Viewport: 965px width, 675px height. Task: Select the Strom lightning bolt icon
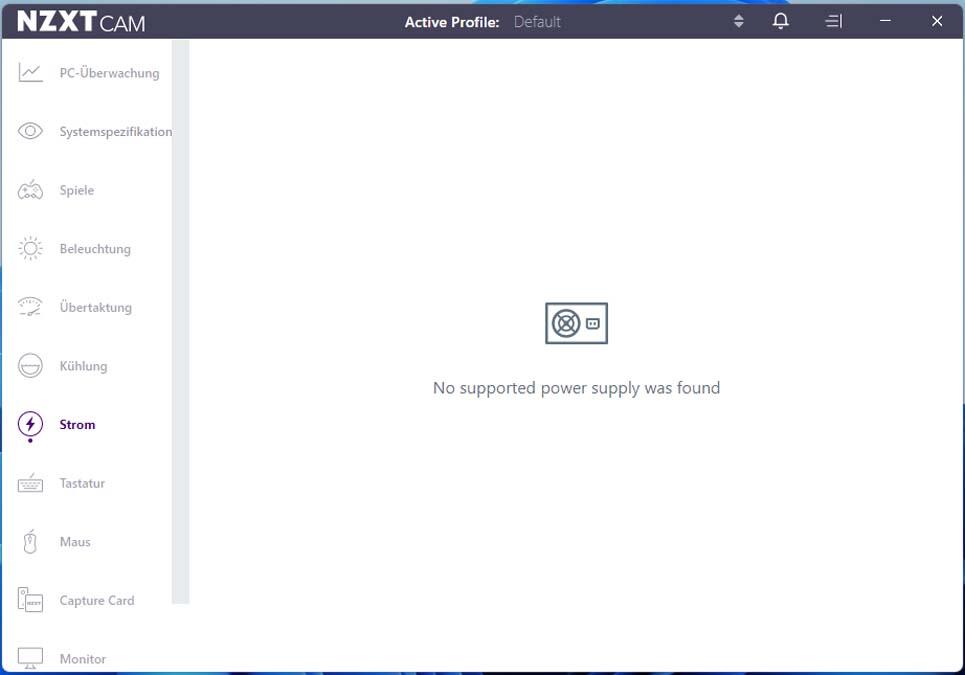click(x=30, y=424)
